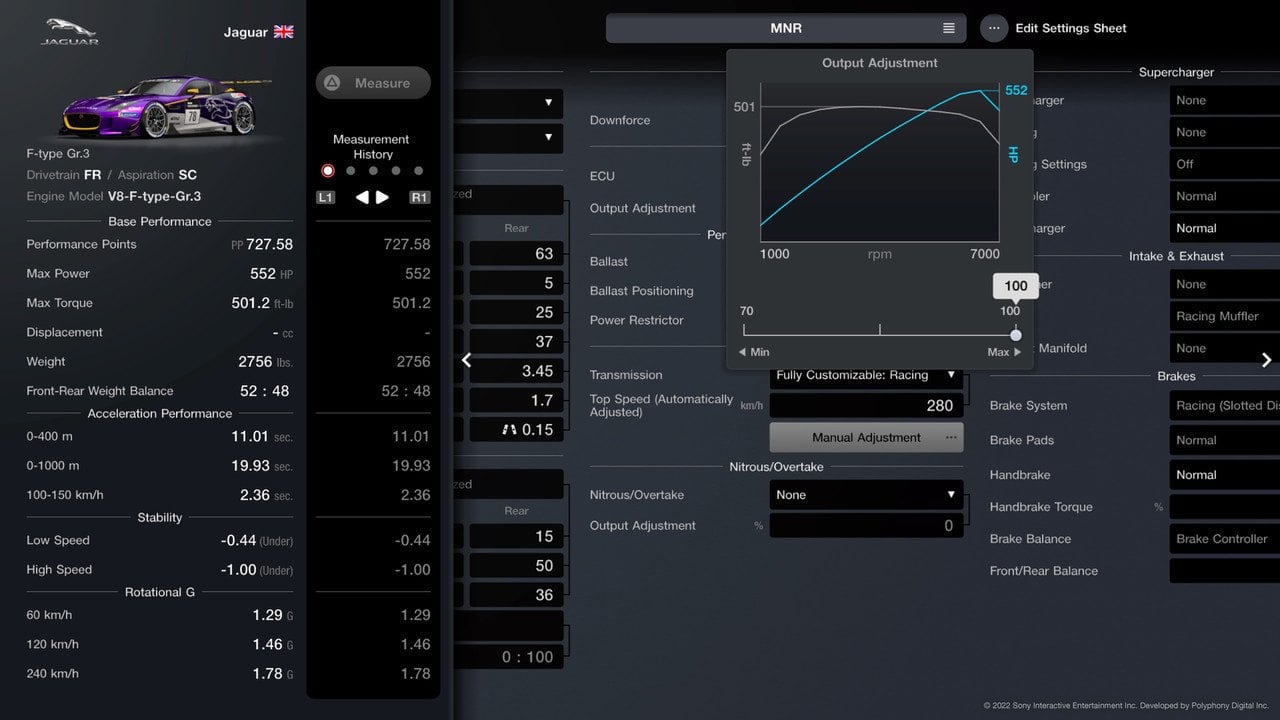Click Edit Settings Sheet
This screenshot has width=1280, height=720.
pos(1071,28)
